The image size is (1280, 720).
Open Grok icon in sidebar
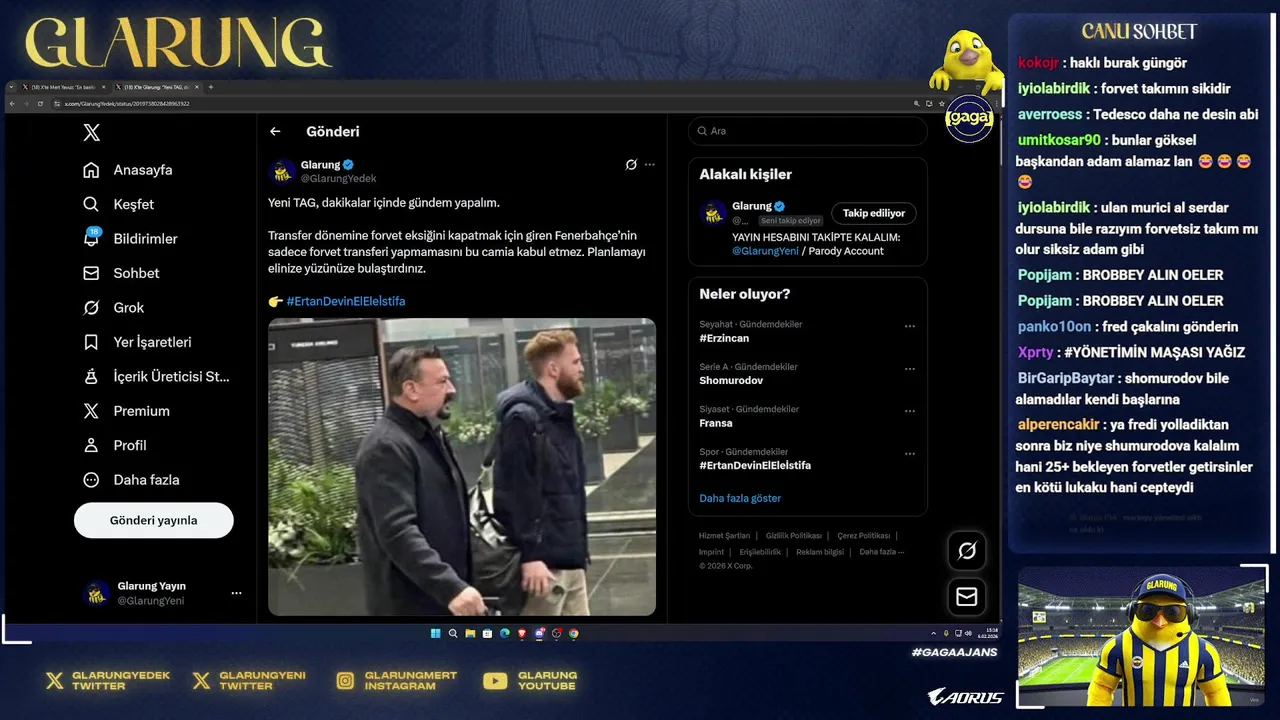pyautogui.click(x=91, y=307)
